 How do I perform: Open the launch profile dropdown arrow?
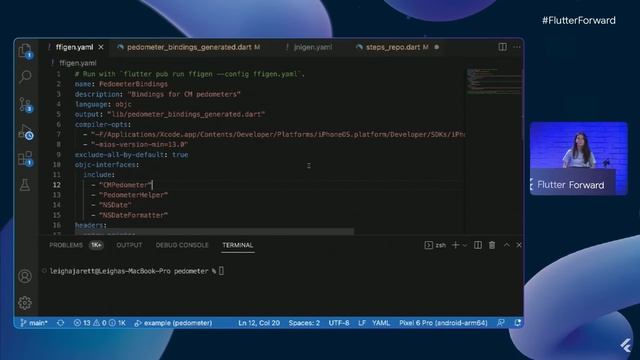point(464,245)
